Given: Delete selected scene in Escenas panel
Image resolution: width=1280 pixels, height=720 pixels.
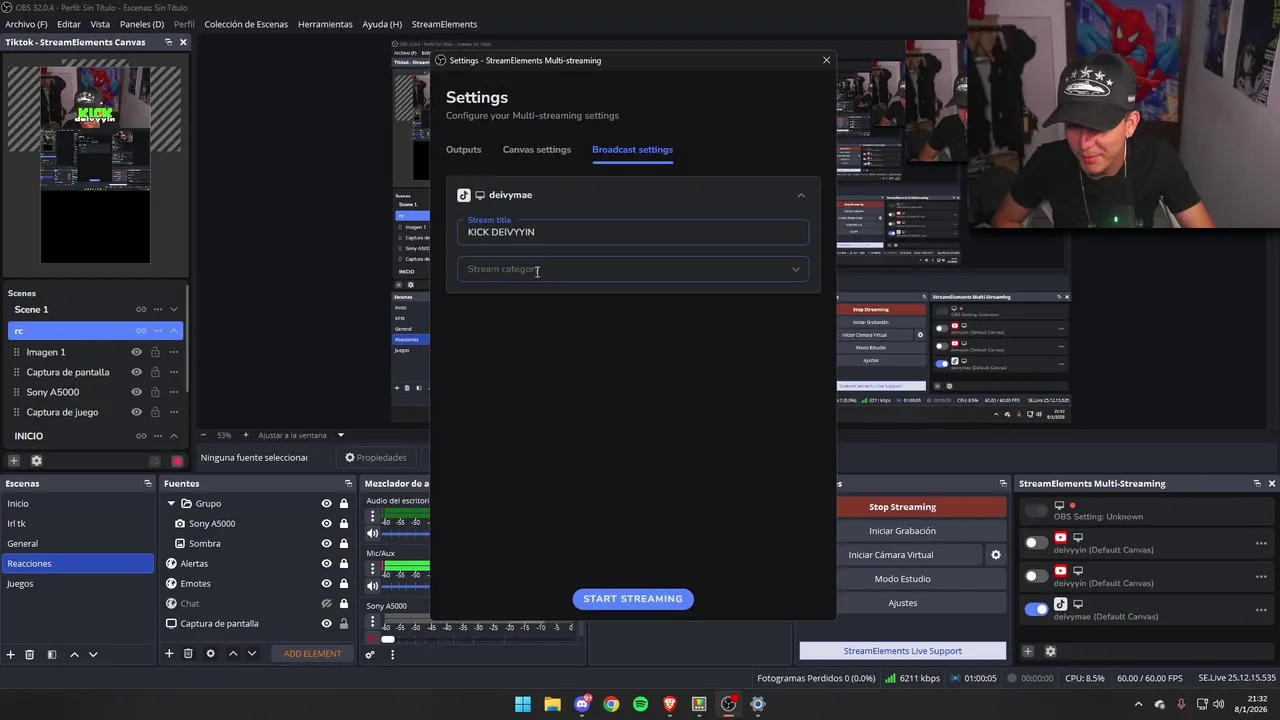Looking at the screenshot, I should coord(30,654).
